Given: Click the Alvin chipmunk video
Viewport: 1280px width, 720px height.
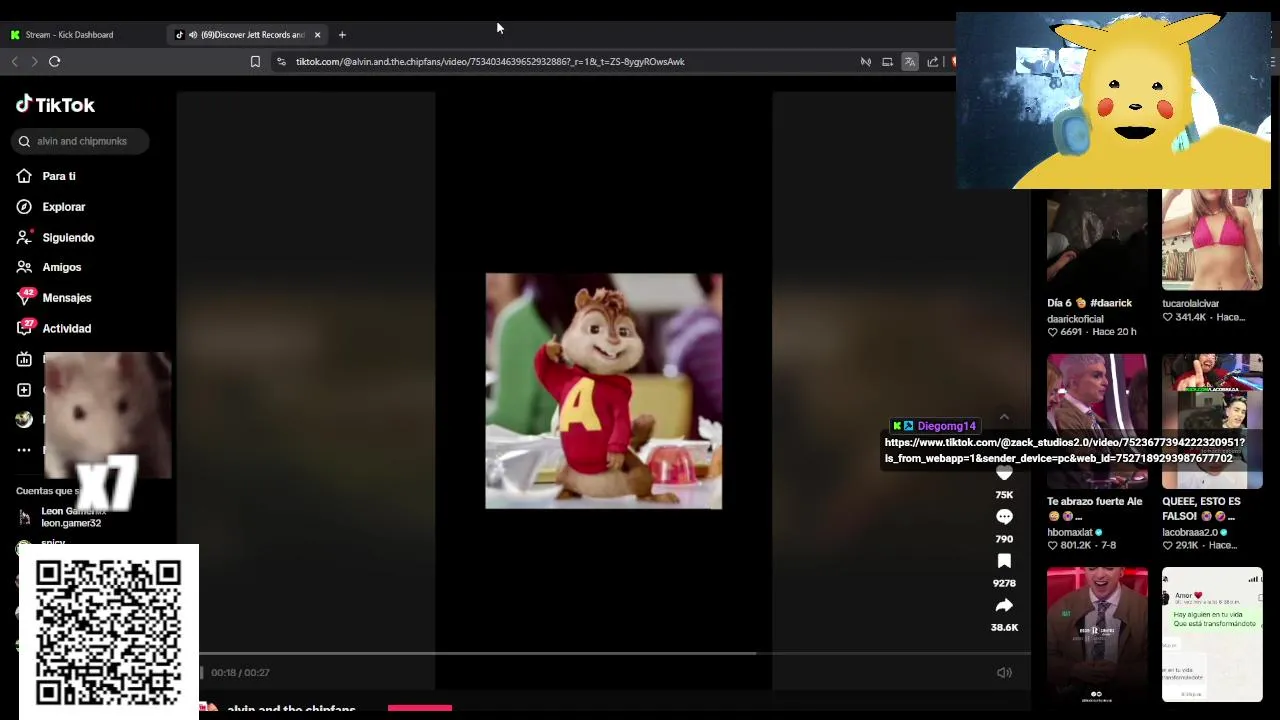Looking at the screenshot, I should pyautogui.click(x=603, y=391).
